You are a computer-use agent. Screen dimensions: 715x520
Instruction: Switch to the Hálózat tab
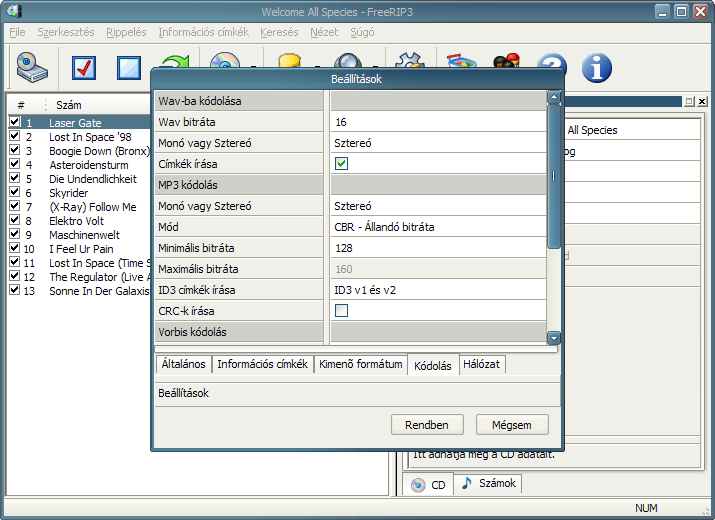(482, 364)
